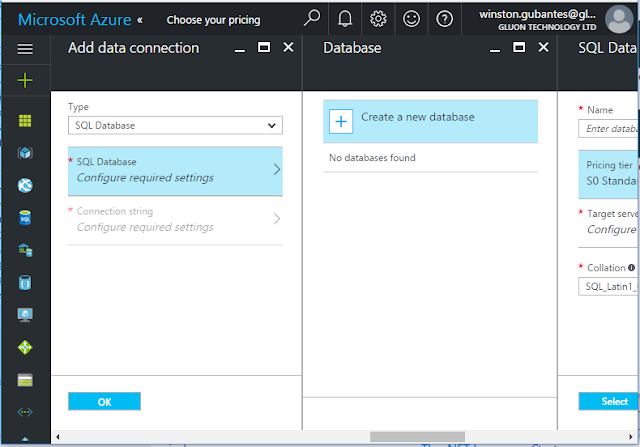Open the search magnifier in top bar
Image resolution: width=640 pixels, height=447 pixels.
pos(312,18)
